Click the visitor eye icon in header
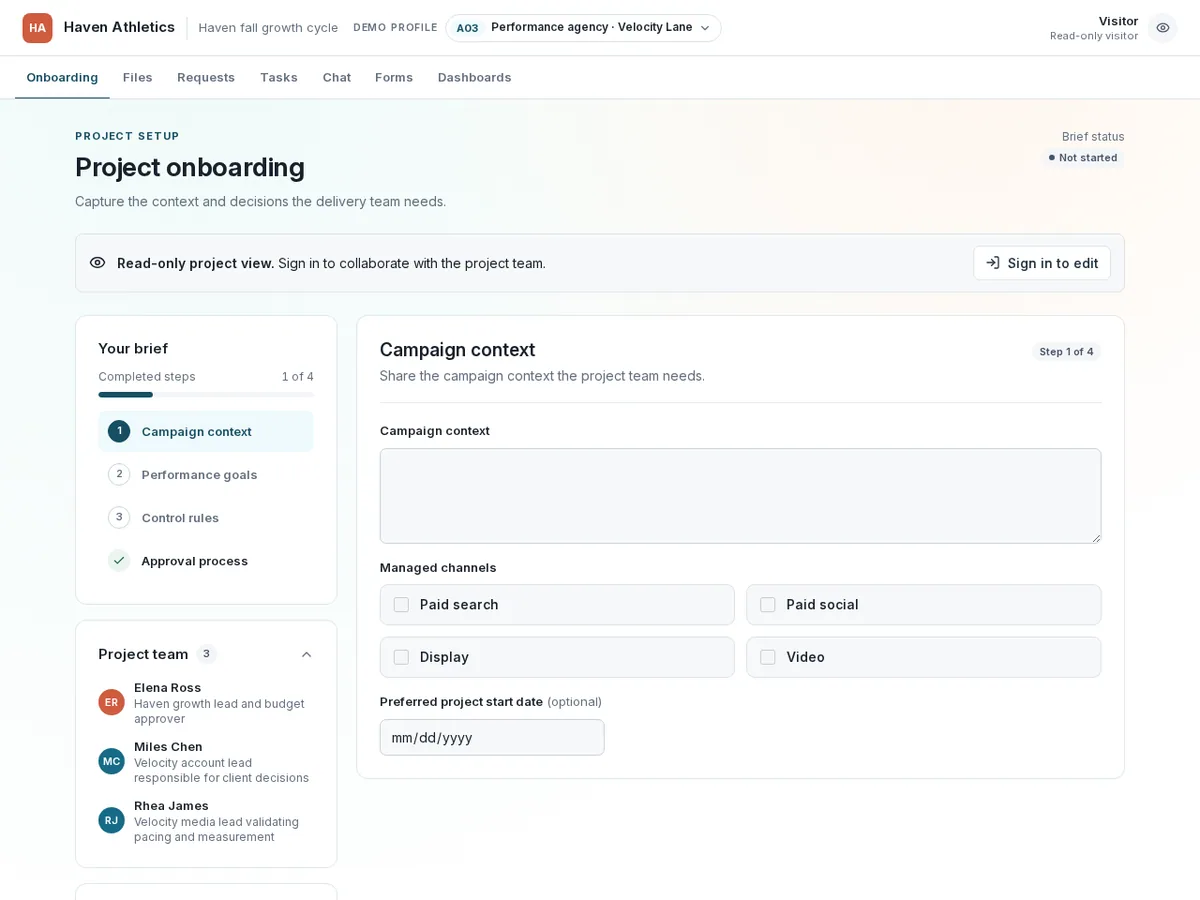The image size is (1200, 900). (1162, 28)
